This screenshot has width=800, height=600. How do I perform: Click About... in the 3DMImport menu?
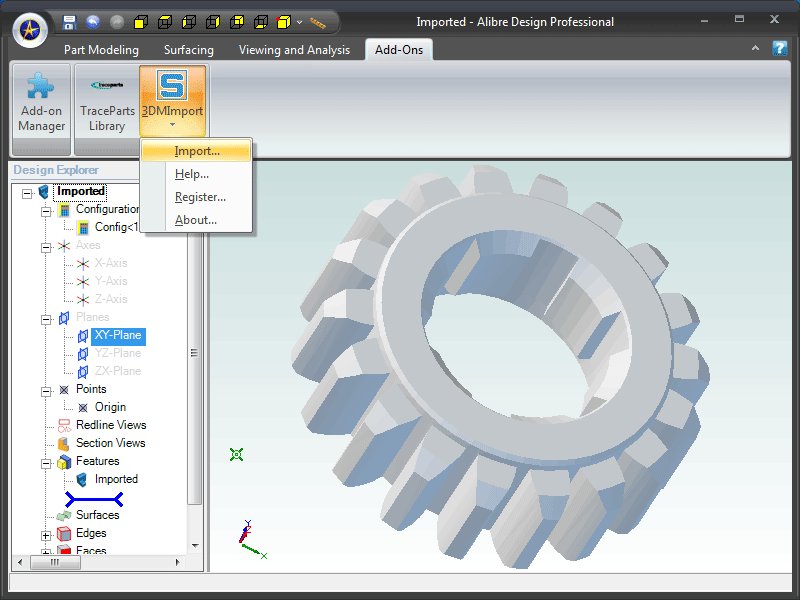[195, 220]
